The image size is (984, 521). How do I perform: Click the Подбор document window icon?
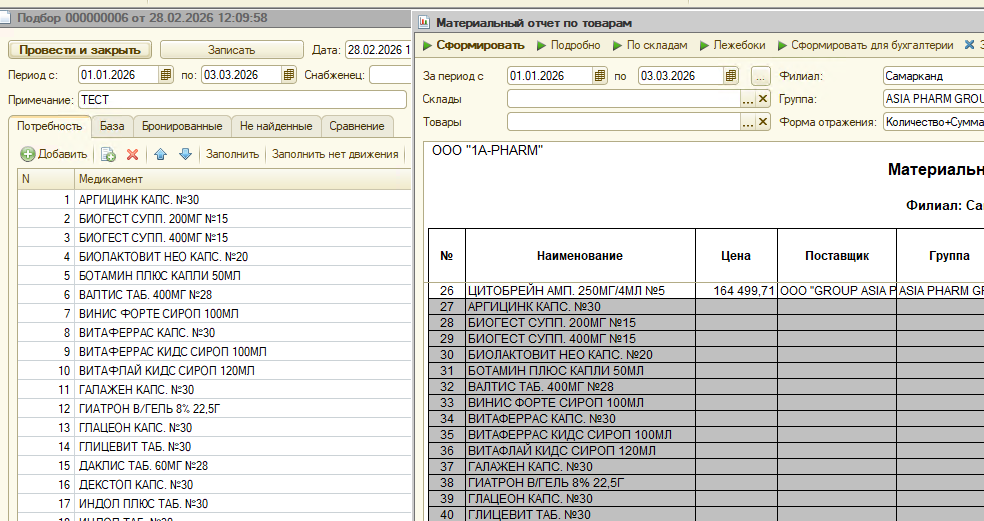coord(4,18)
